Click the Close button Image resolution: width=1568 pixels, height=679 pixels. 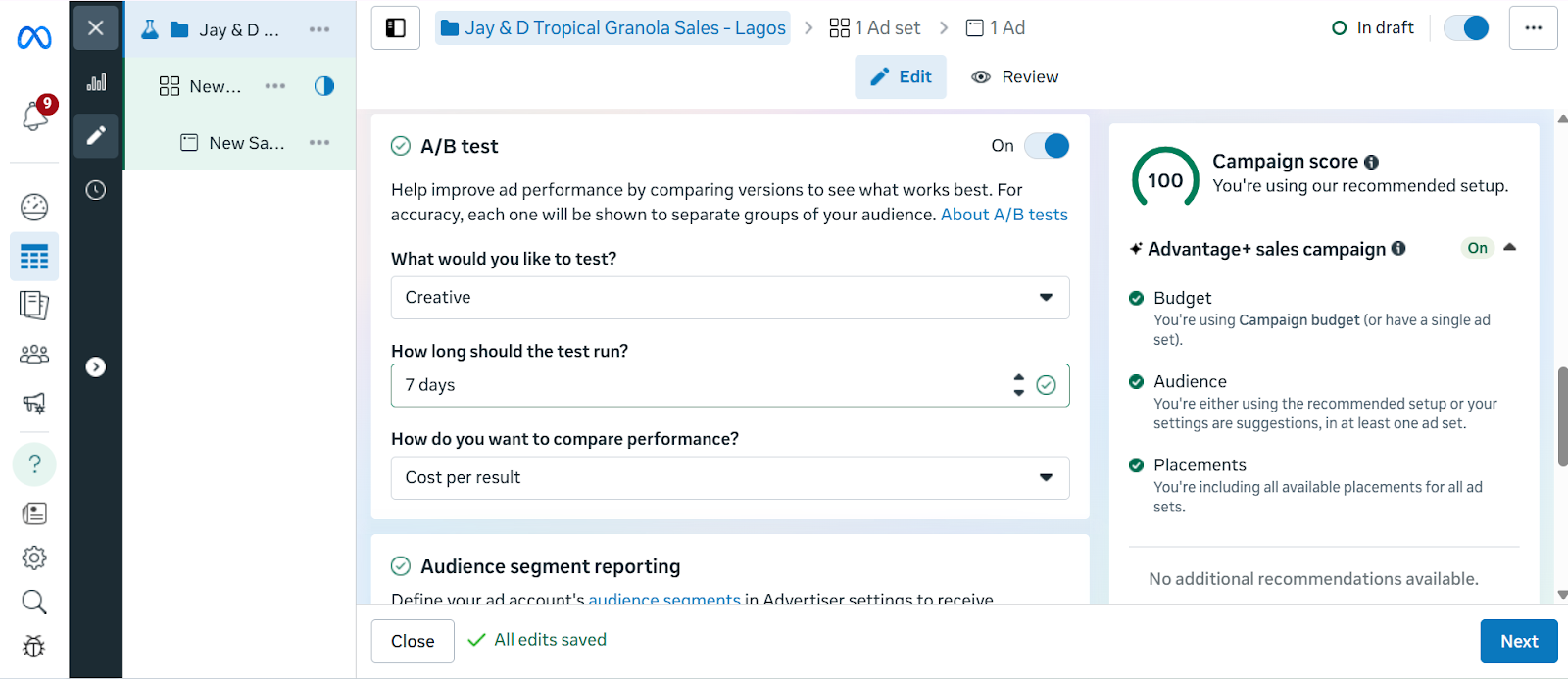pyautogui.click(x=413, y=641)
